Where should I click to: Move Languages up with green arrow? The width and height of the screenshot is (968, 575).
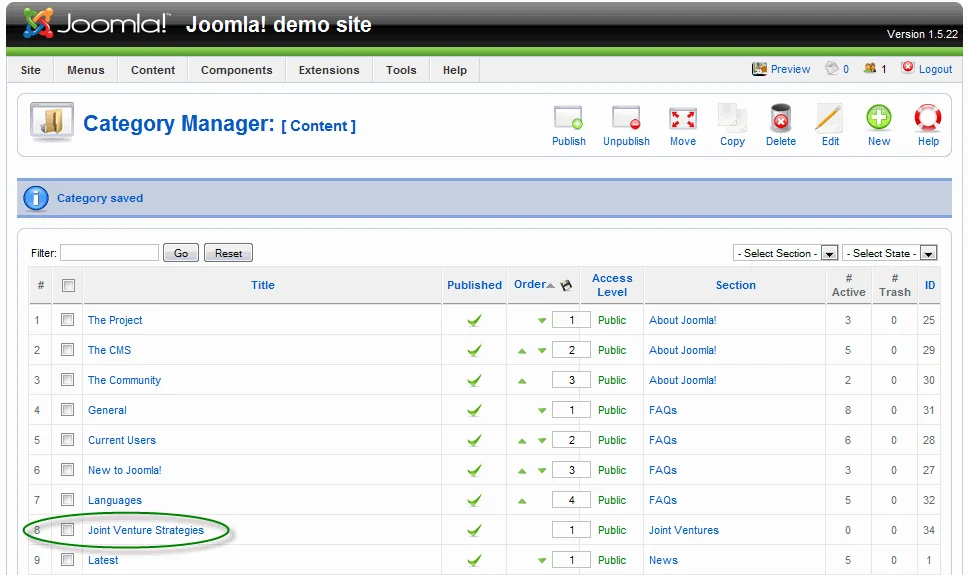pos(522,501)
